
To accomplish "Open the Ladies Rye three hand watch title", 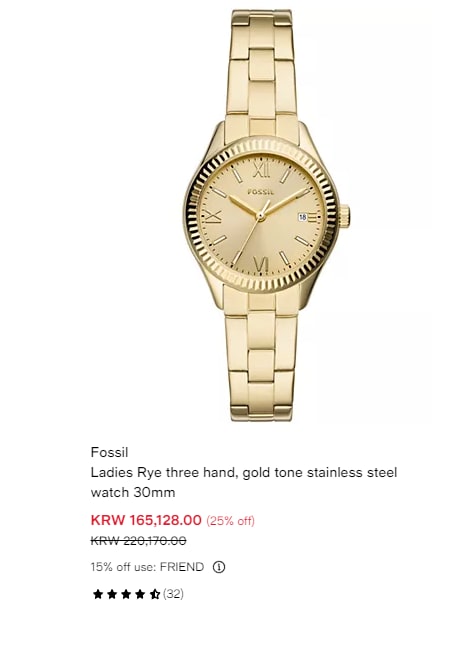I will pyautogui.click(x=244, y=482).
